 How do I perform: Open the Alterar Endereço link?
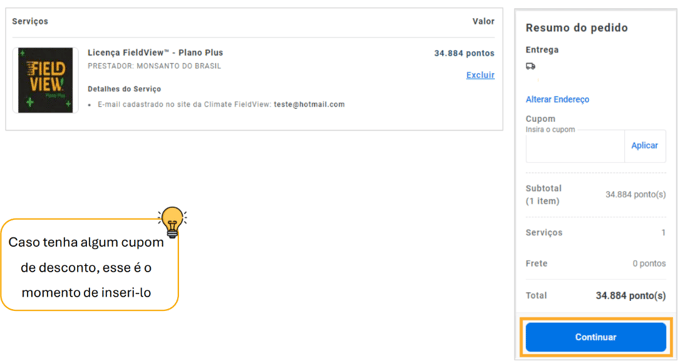(557, 100)
